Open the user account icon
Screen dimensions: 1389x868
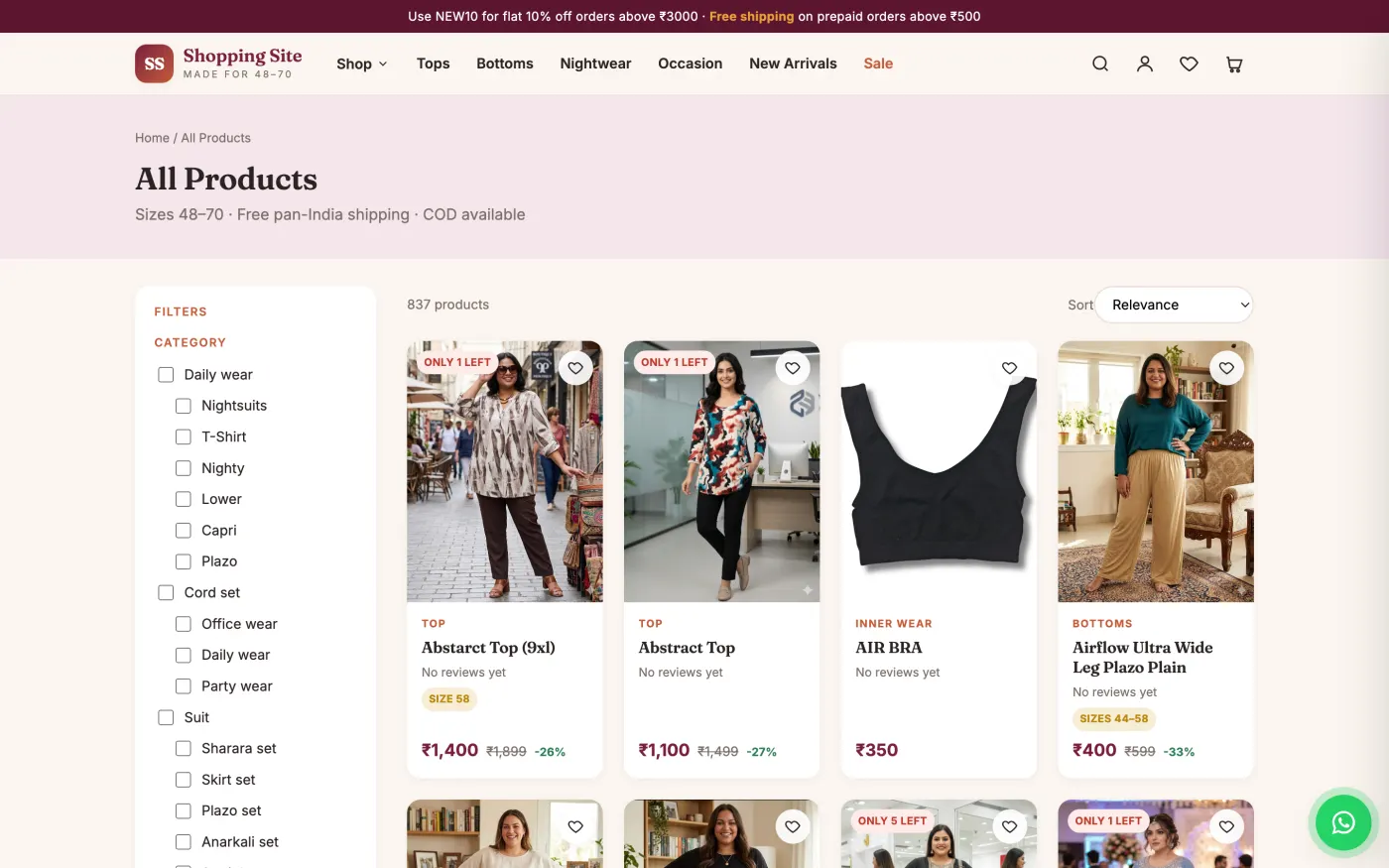[1145, 63]
